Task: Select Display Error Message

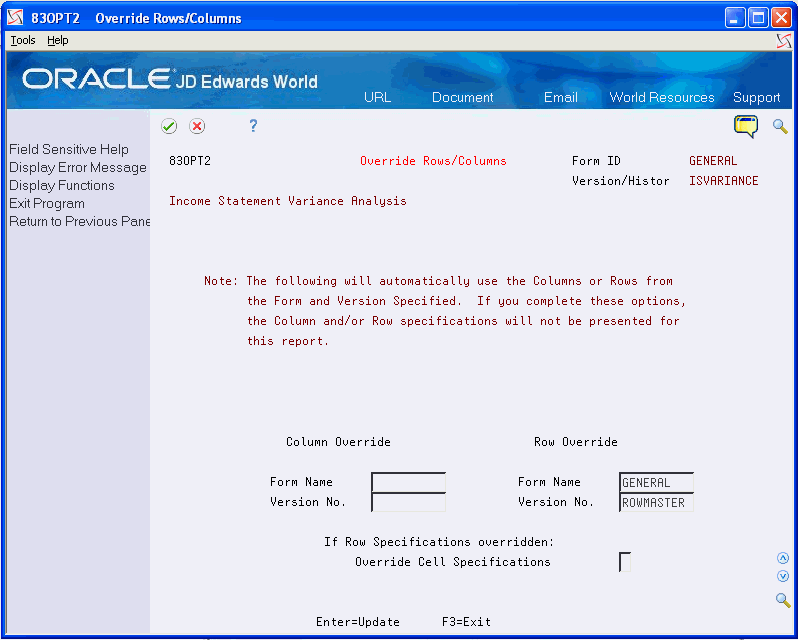Action: (x=78, y=167)
